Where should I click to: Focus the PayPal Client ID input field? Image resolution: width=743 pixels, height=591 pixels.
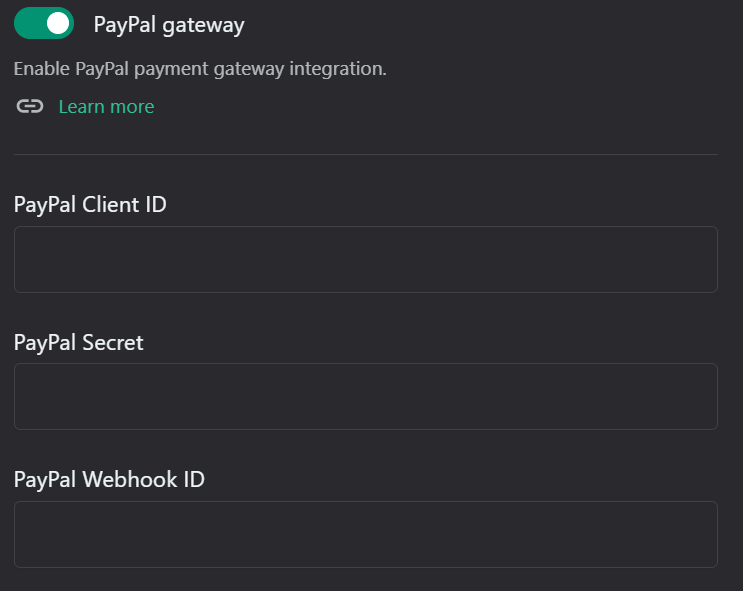366,259
